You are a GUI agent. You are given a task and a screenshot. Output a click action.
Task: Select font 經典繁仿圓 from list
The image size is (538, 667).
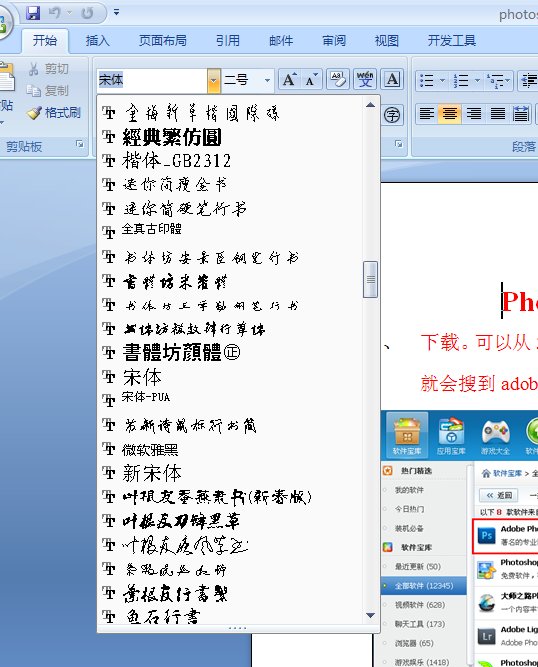pos(230,137)
